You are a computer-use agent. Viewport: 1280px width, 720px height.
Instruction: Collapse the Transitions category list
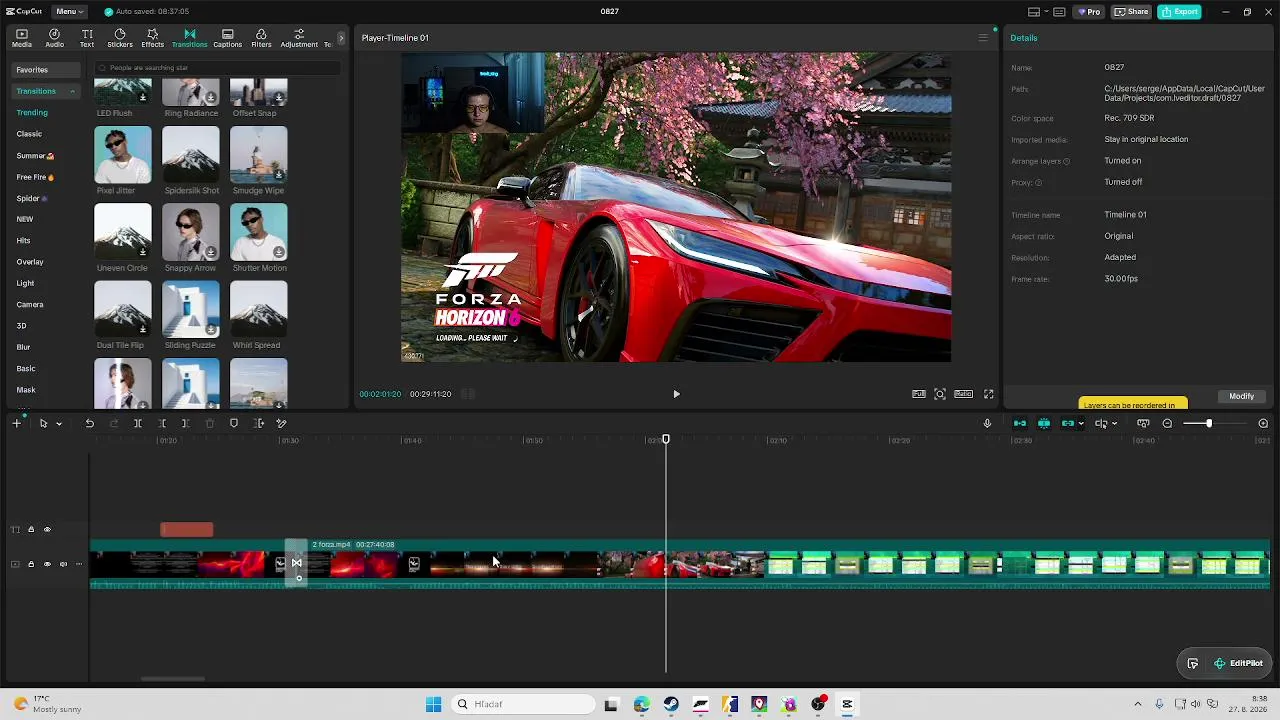(72, 91)
